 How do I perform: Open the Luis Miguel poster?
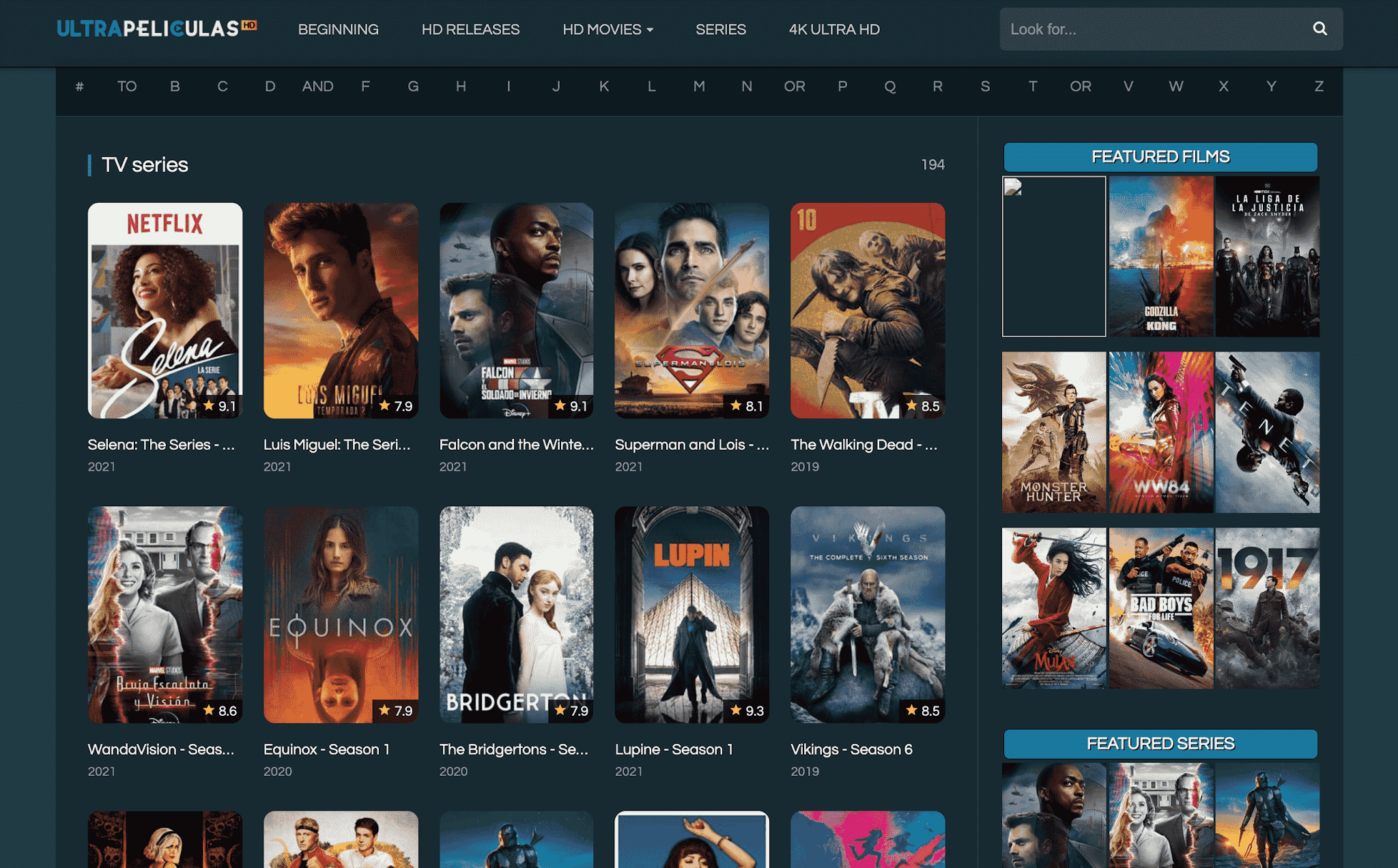click(341, 310)
